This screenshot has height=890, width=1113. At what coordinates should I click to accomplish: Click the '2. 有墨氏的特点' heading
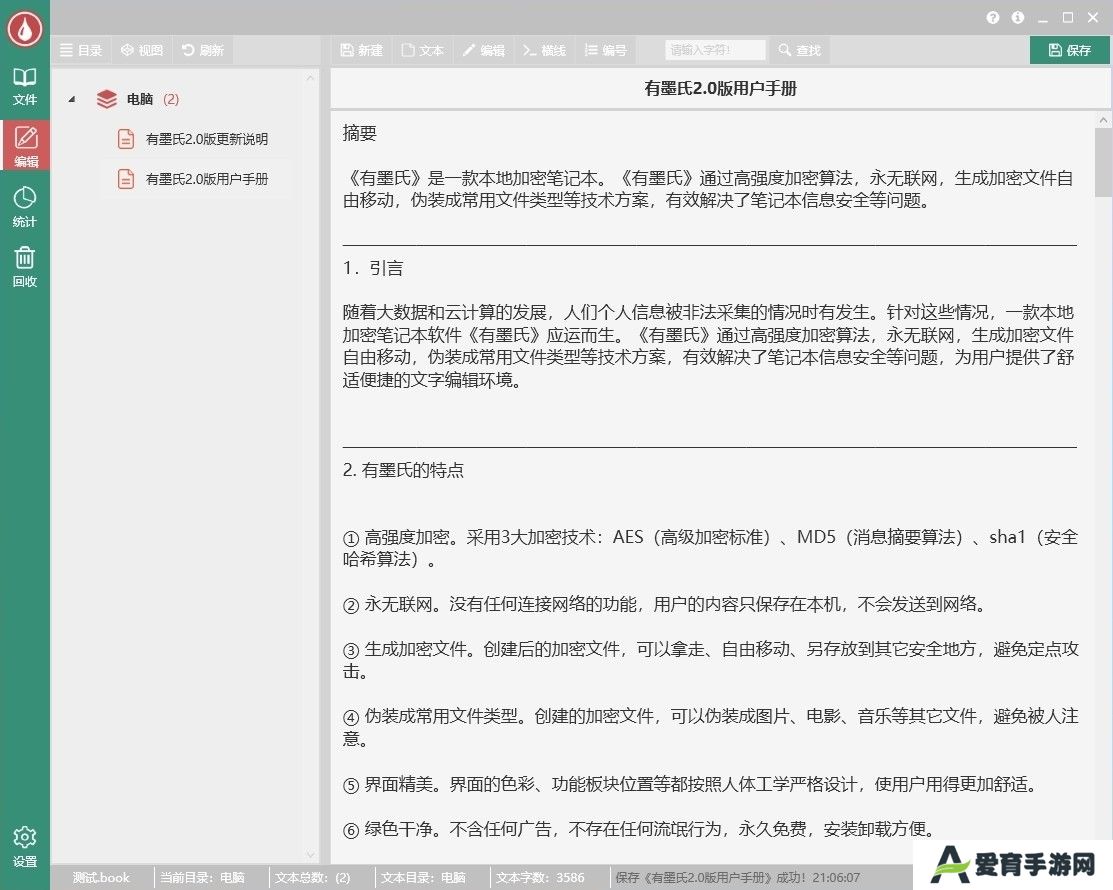403,470
